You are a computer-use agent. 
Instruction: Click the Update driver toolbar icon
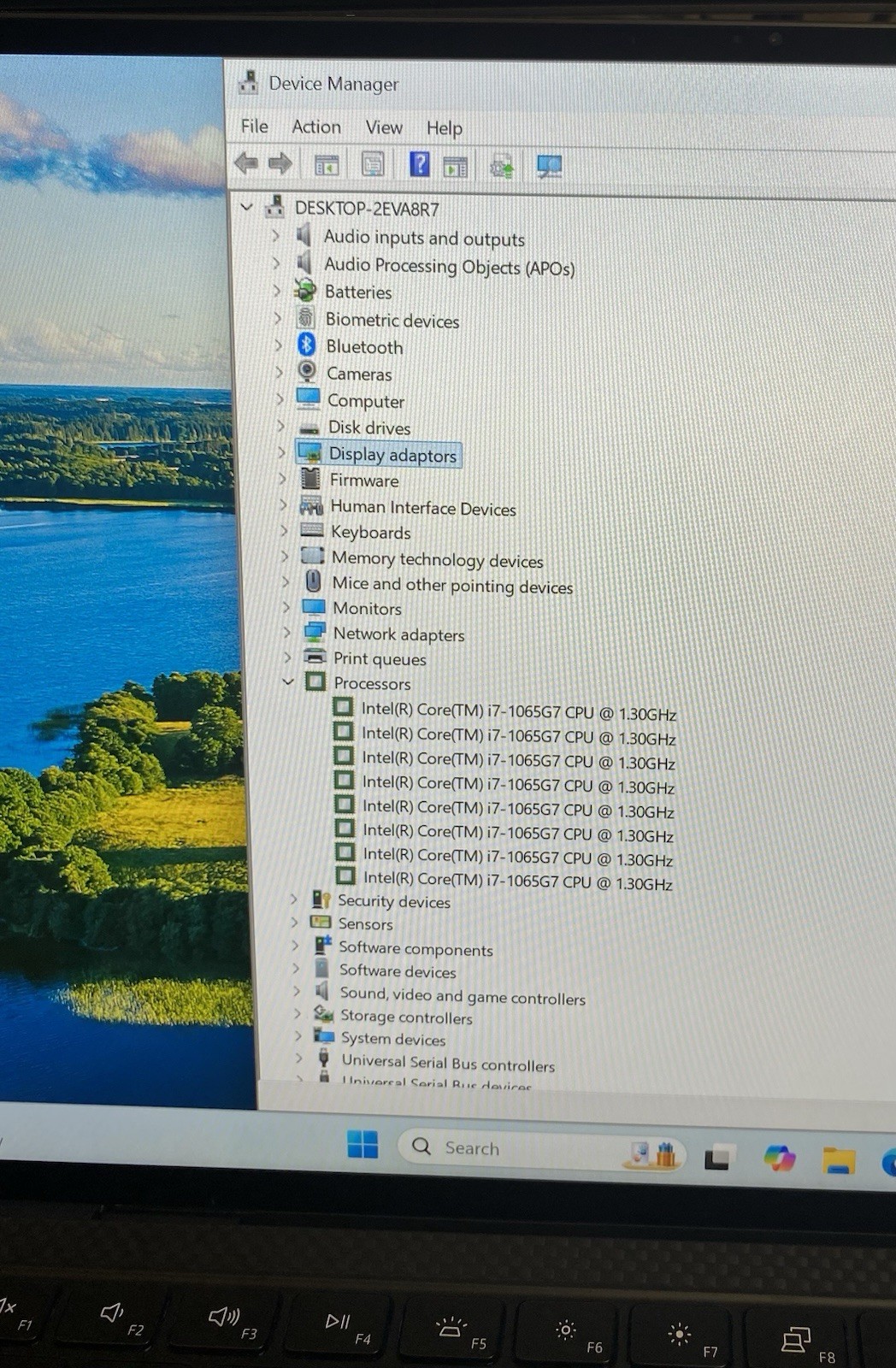pos(502,166)
